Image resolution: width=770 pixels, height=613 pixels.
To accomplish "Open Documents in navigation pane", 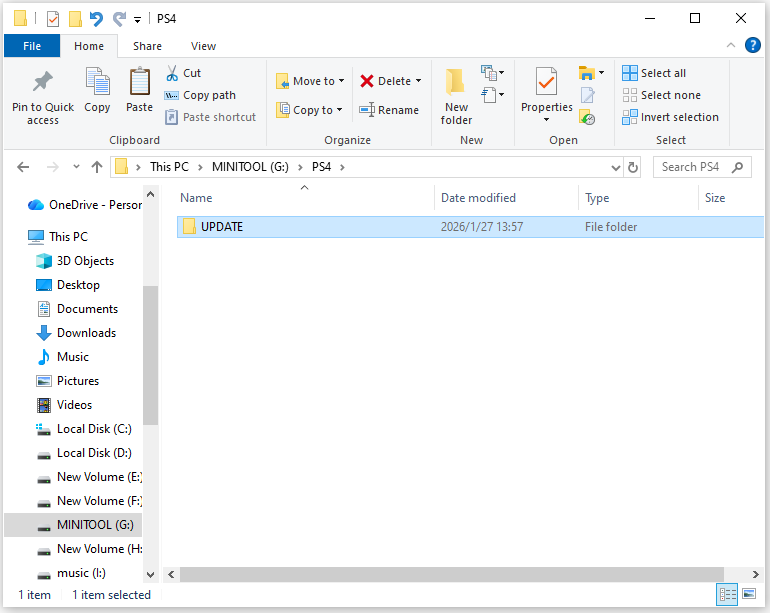I will click(x=77, y=309).
